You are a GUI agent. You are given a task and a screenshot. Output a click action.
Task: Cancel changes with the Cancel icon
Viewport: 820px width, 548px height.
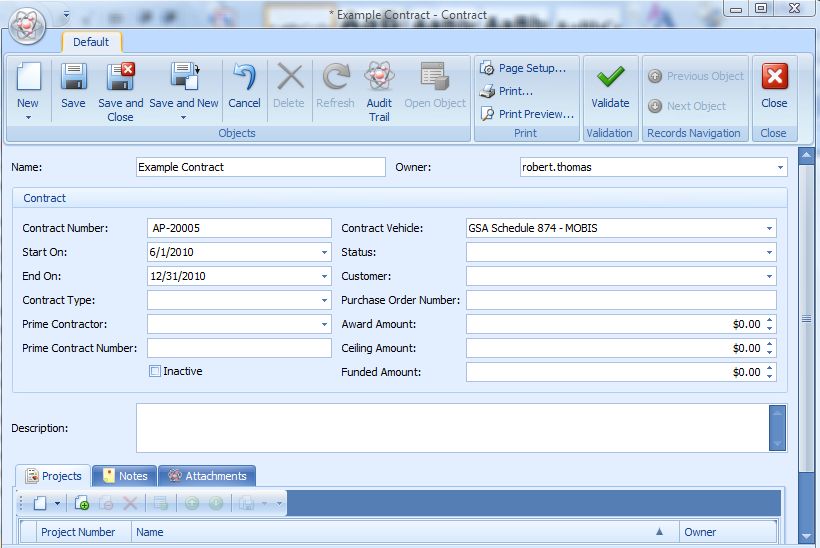(x=244, y=77)
